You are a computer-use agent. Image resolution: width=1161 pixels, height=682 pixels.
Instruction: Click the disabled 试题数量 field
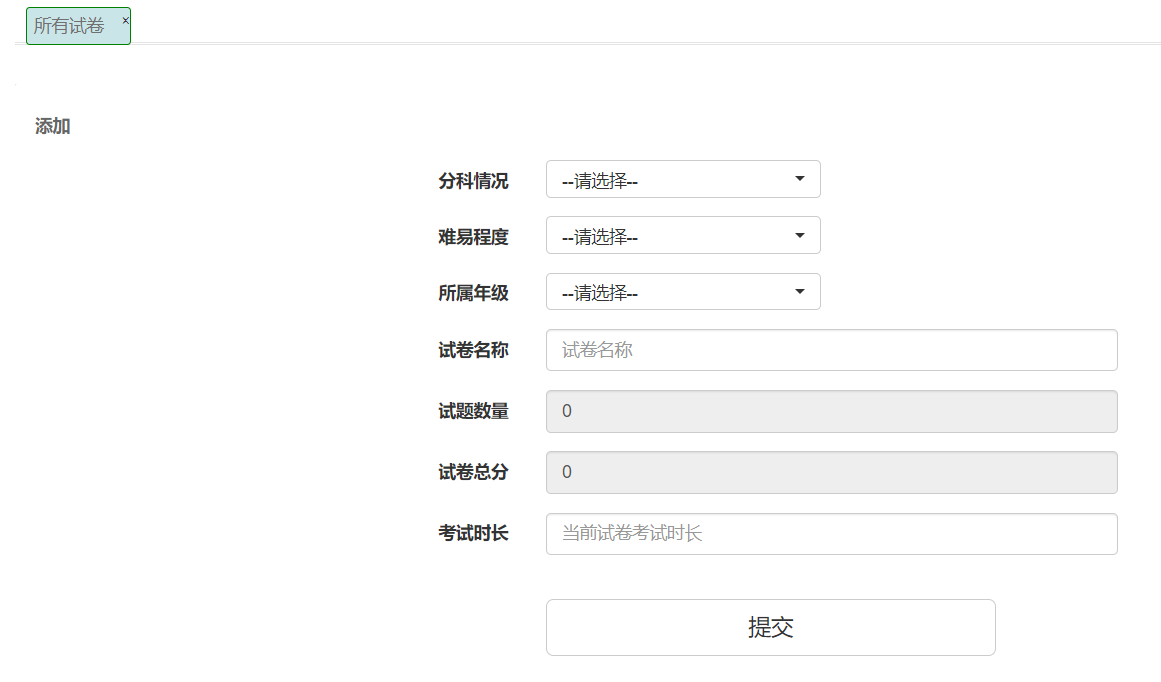pos(830,411)
